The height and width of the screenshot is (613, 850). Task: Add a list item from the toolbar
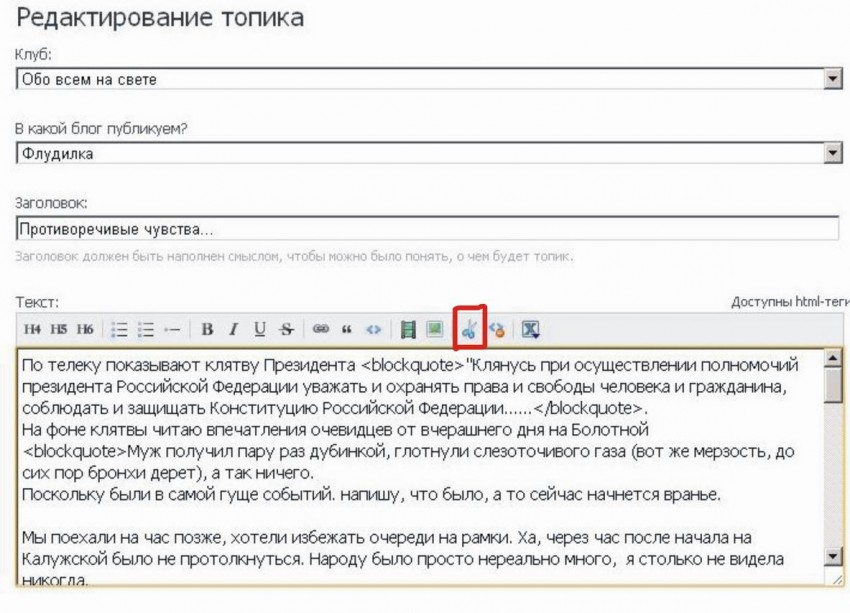(x=172, y=328)
